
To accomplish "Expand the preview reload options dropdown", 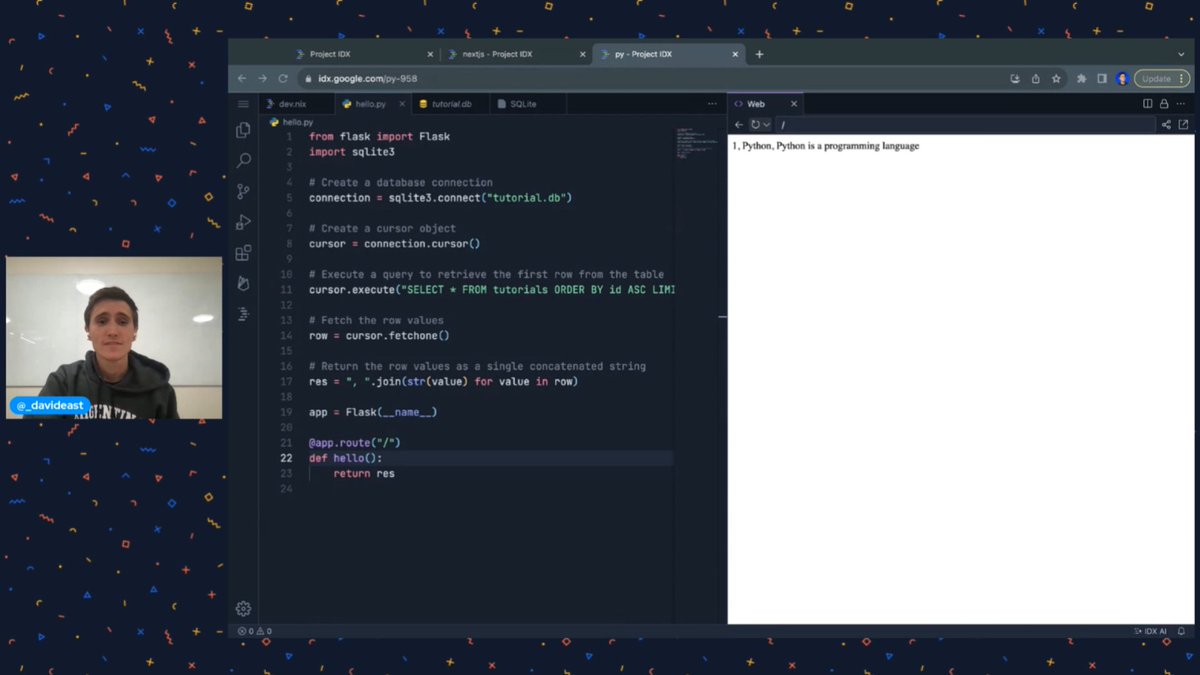I will tap(767, 125).
